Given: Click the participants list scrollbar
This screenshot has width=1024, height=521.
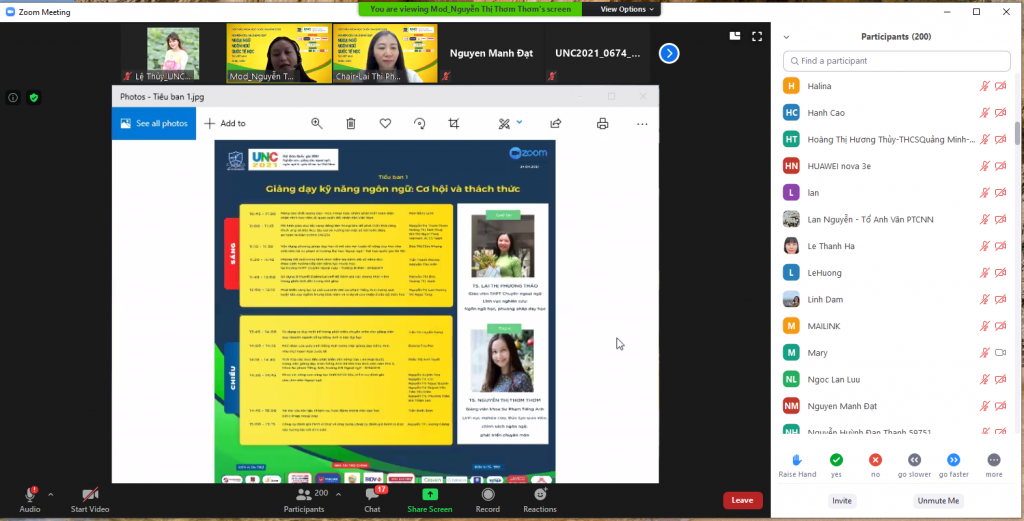Looking at the screenshot, I should pyautogui.click(x=1017, y=133).
